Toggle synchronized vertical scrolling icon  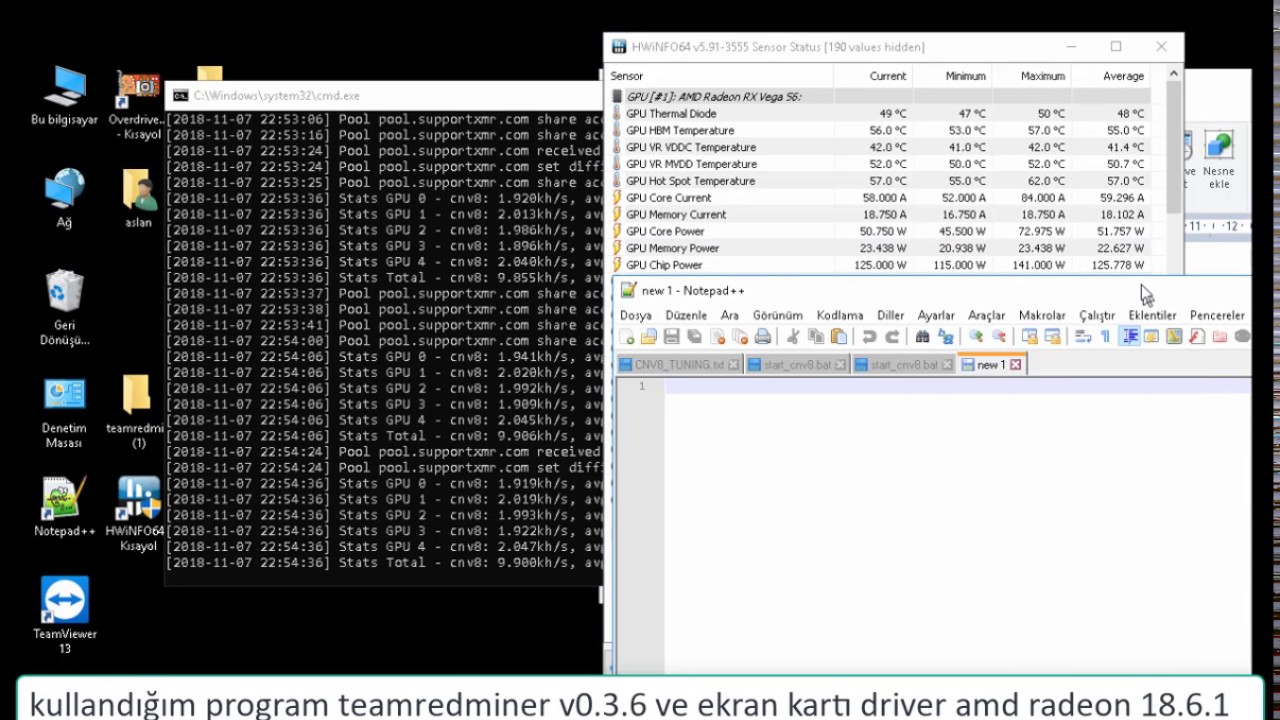tap(1029, 337)
